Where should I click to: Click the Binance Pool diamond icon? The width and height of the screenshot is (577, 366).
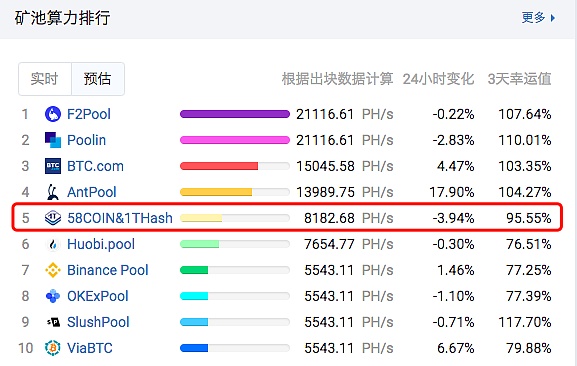pos(53,270)
